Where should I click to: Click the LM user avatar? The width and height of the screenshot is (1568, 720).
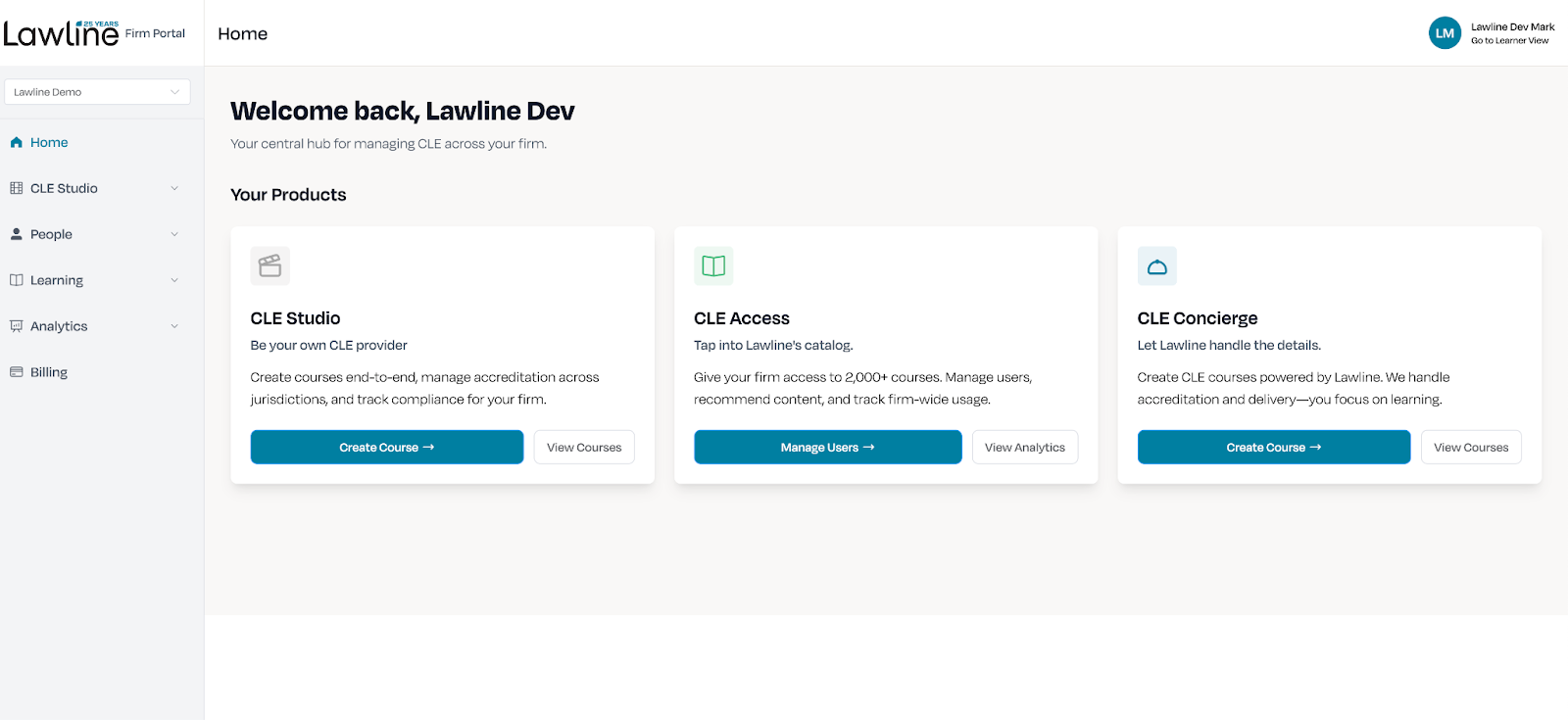click(x=1445, y=33)
